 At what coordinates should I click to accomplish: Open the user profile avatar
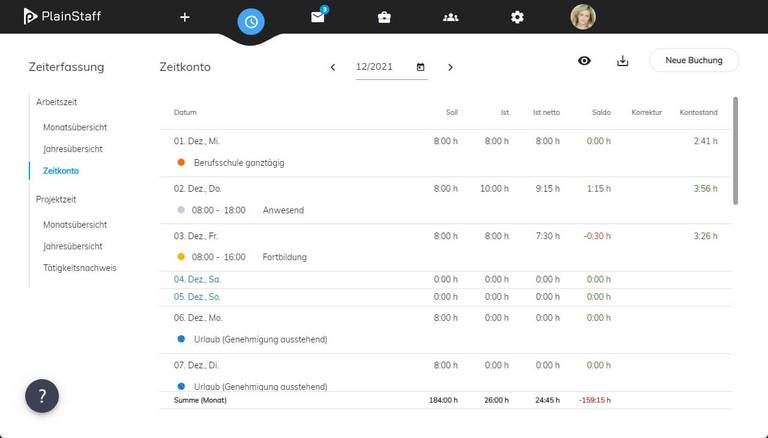point(583,17)
